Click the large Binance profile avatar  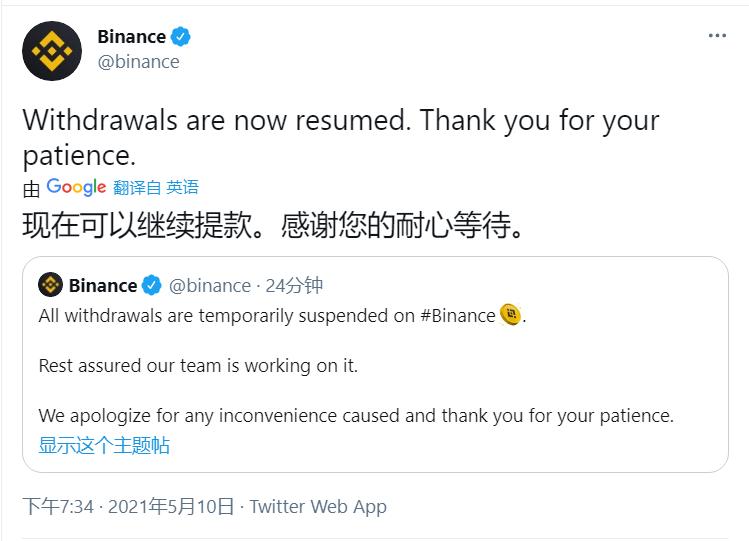(x=52, y=50)
